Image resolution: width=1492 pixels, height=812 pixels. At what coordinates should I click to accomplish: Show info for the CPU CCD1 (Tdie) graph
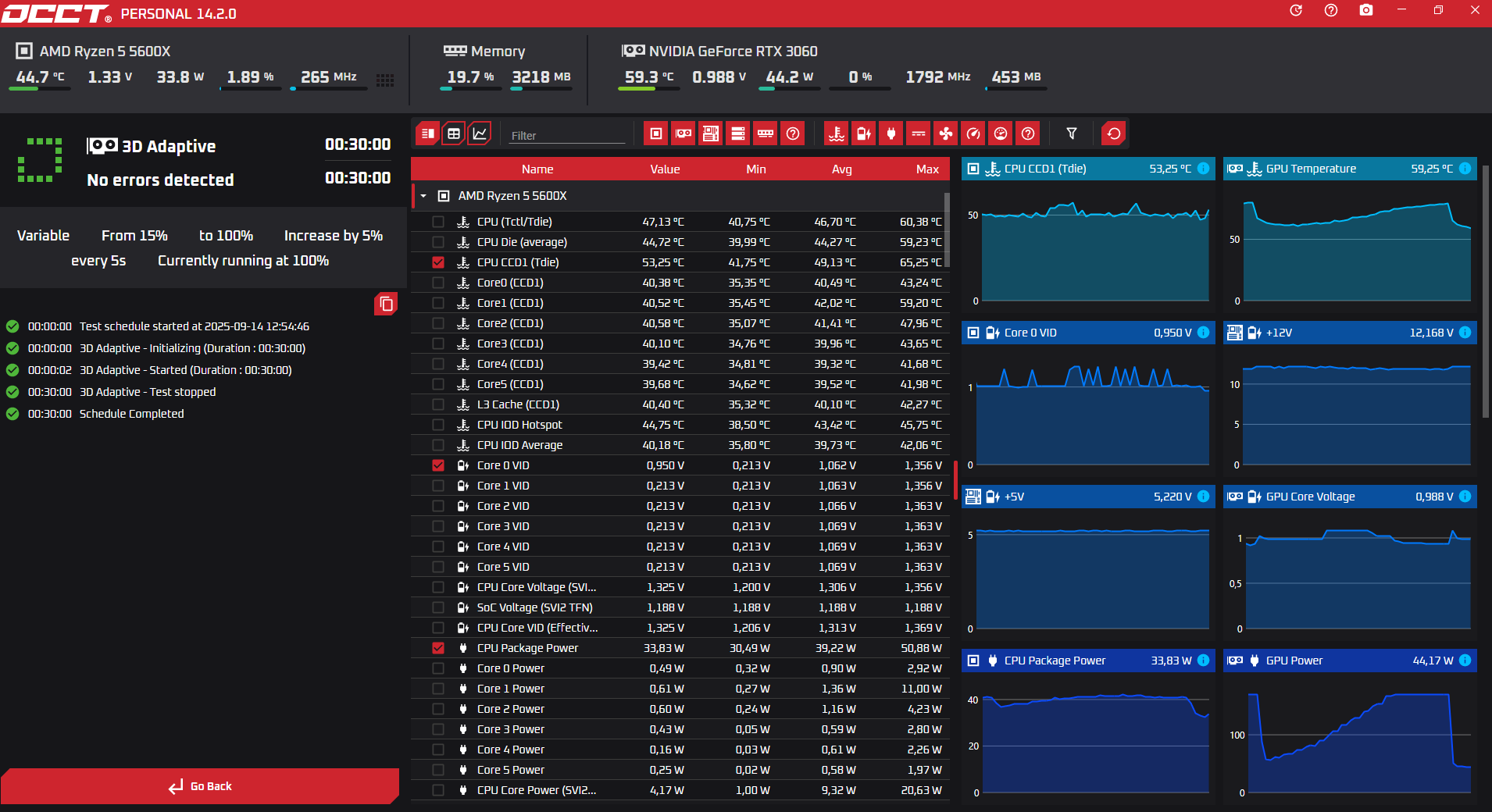[1204, 169]
